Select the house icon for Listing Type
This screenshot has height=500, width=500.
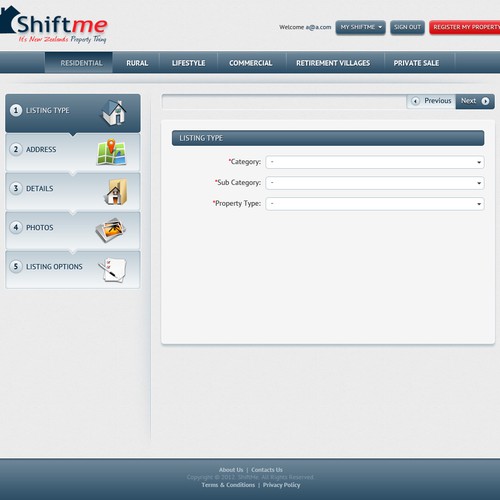pyautogui.click(x=114, y=113)
